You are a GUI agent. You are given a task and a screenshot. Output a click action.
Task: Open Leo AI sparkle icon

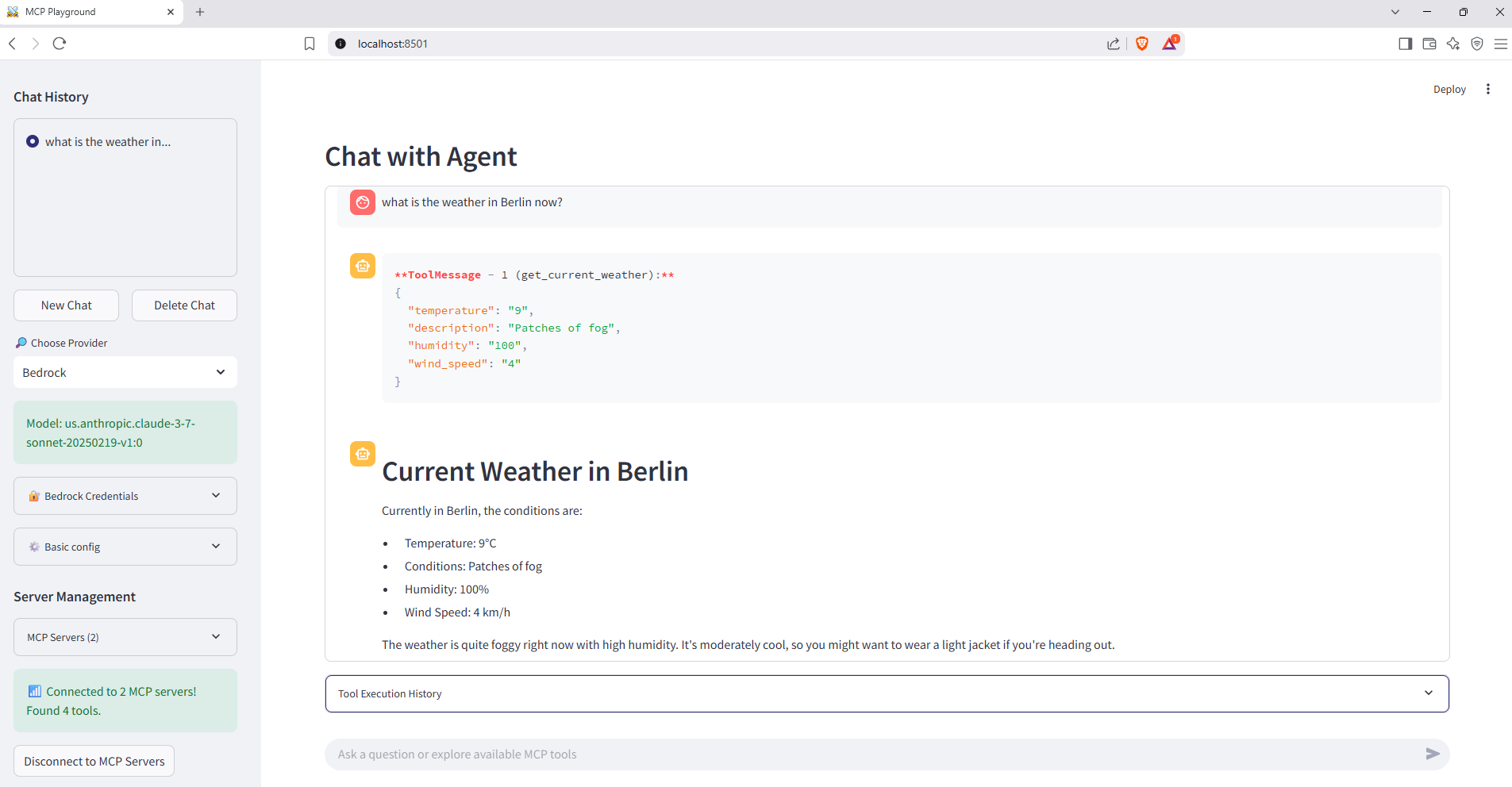[1453, 44]
